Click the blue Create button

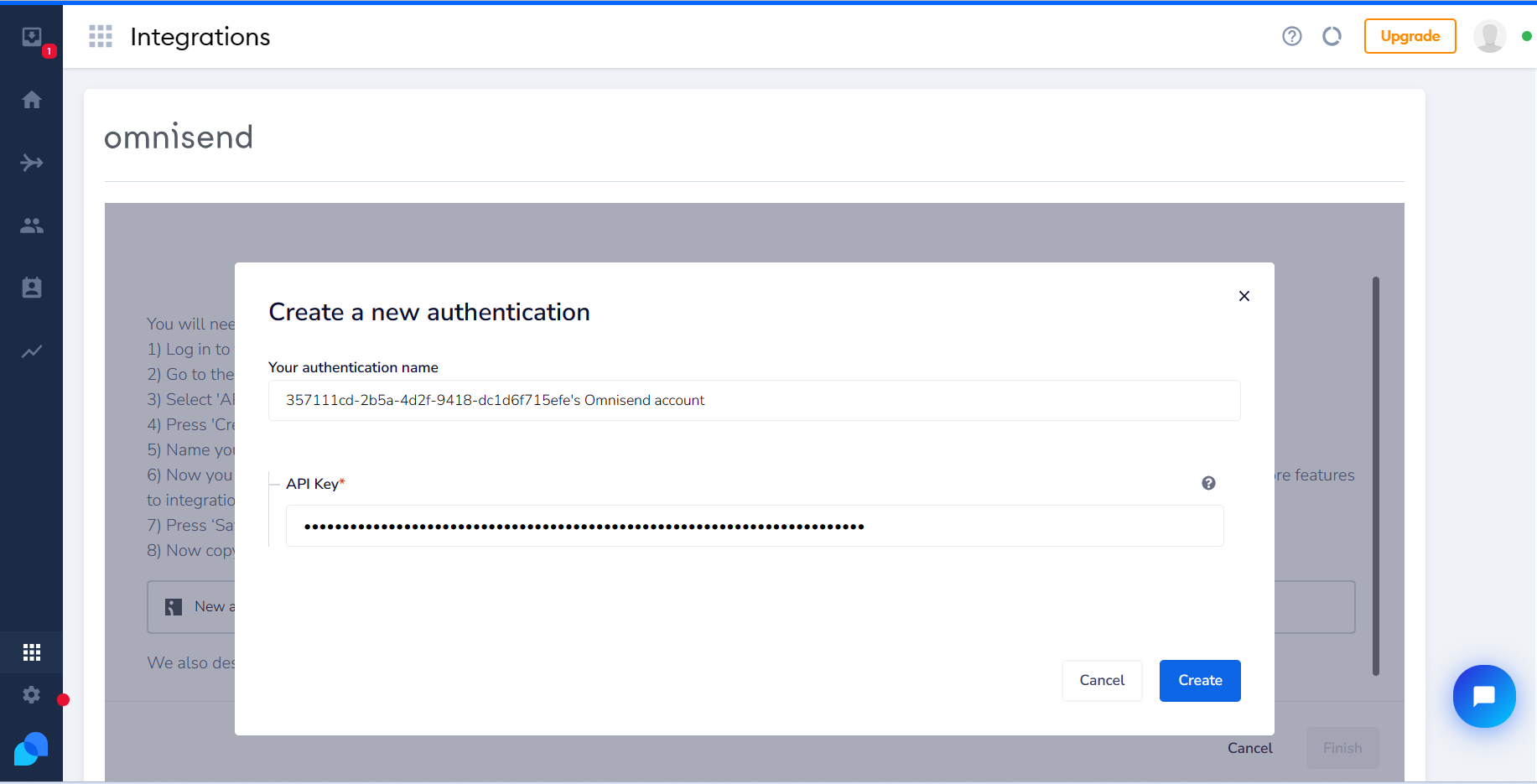(x=1200, y=681)
